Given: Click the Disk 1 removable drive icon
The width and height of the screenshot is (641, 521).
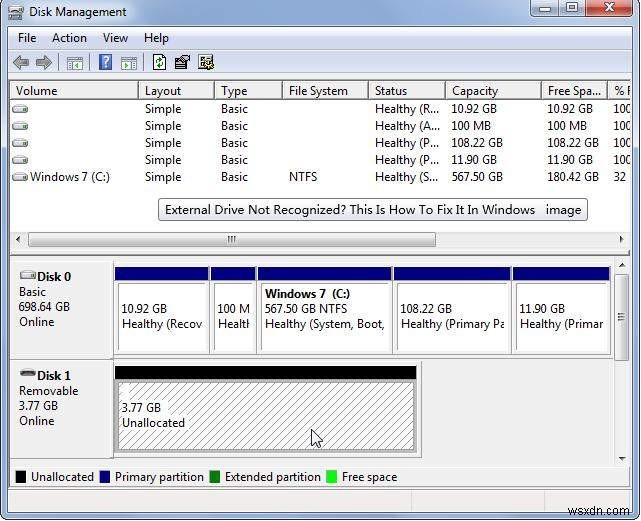Looking at the screenshot, I should point(28,373).
